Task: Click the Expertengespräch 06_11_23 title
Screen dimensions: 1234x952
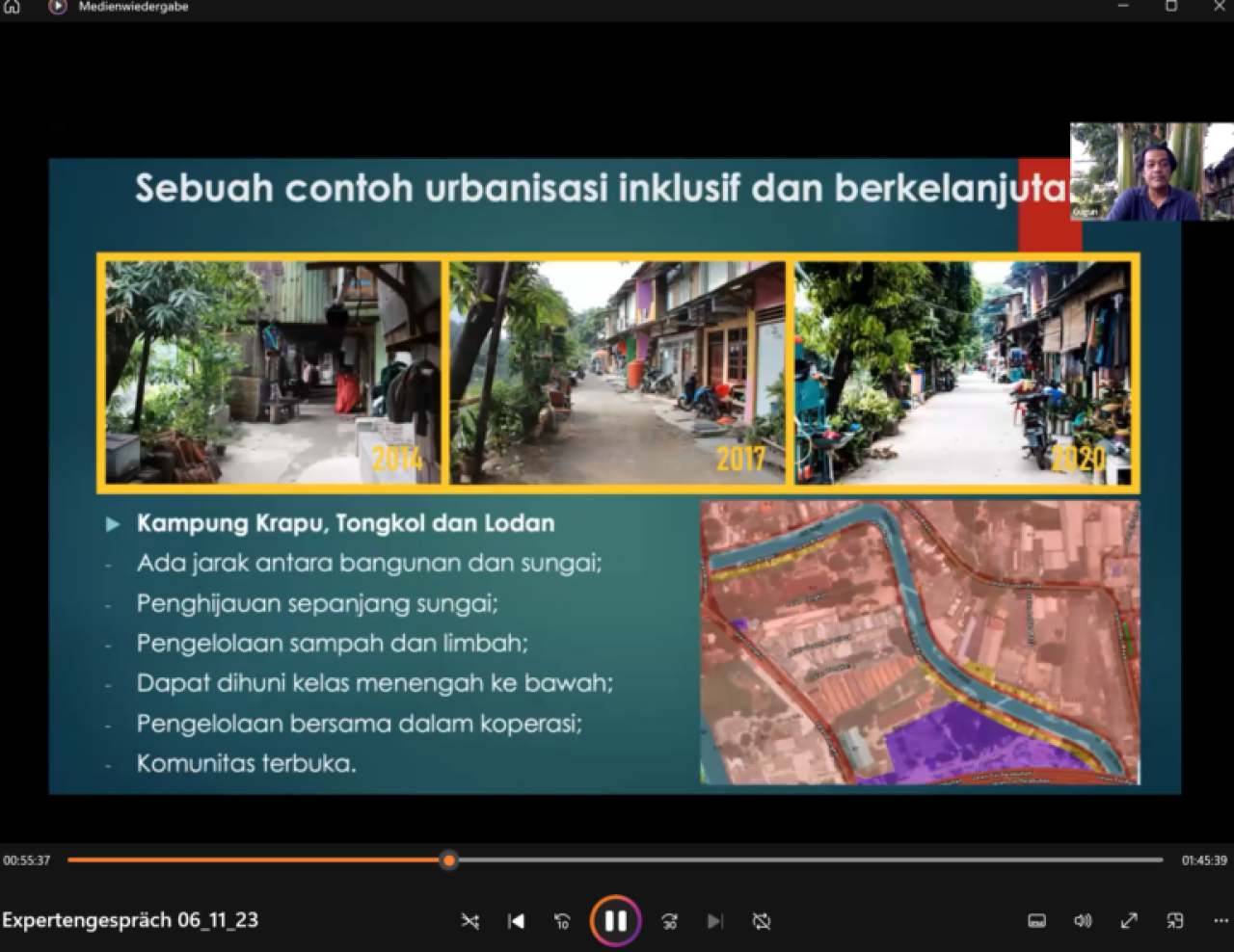Action: pos(130,920)
